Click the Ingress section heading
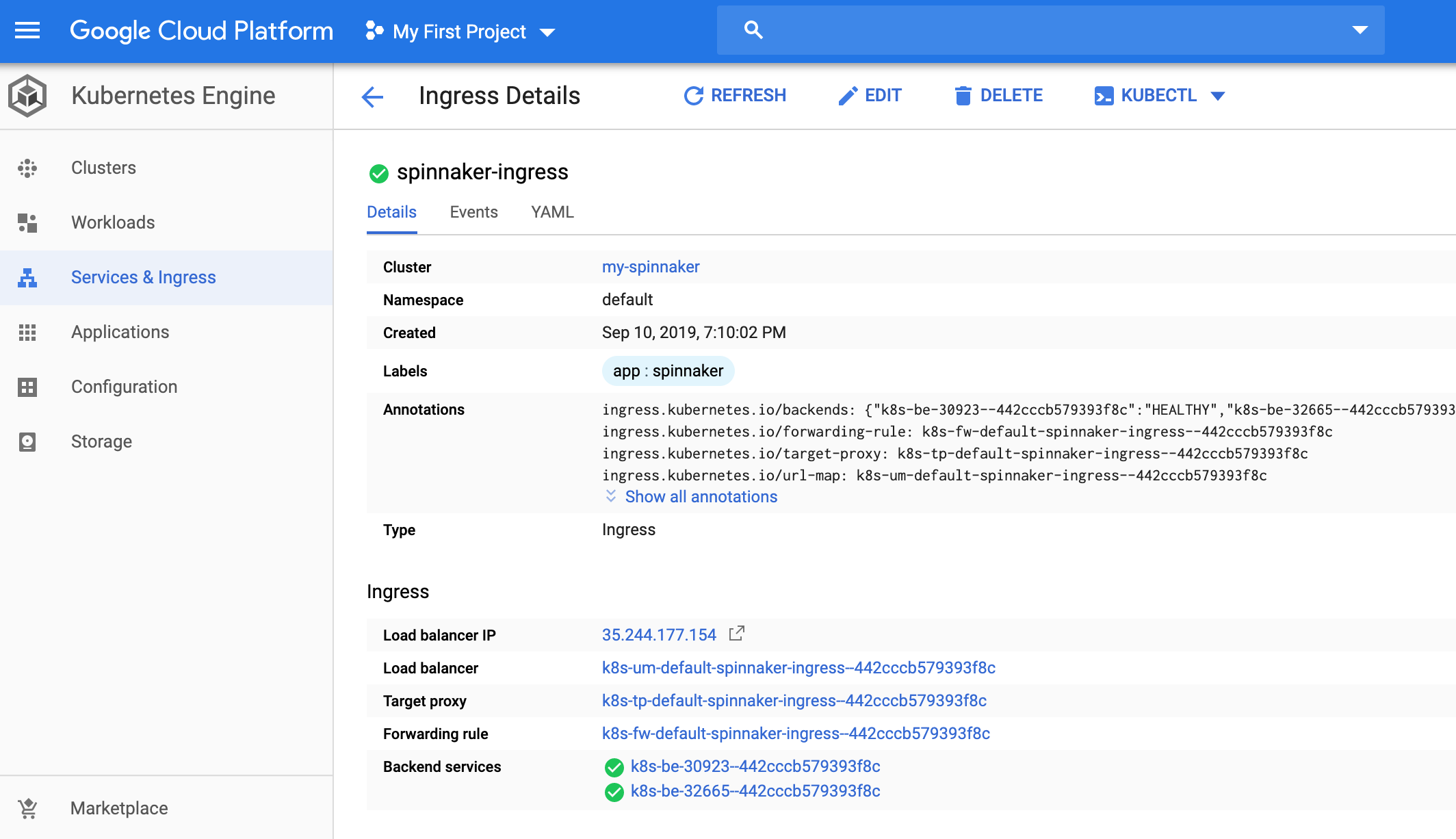 pos(398,591)
